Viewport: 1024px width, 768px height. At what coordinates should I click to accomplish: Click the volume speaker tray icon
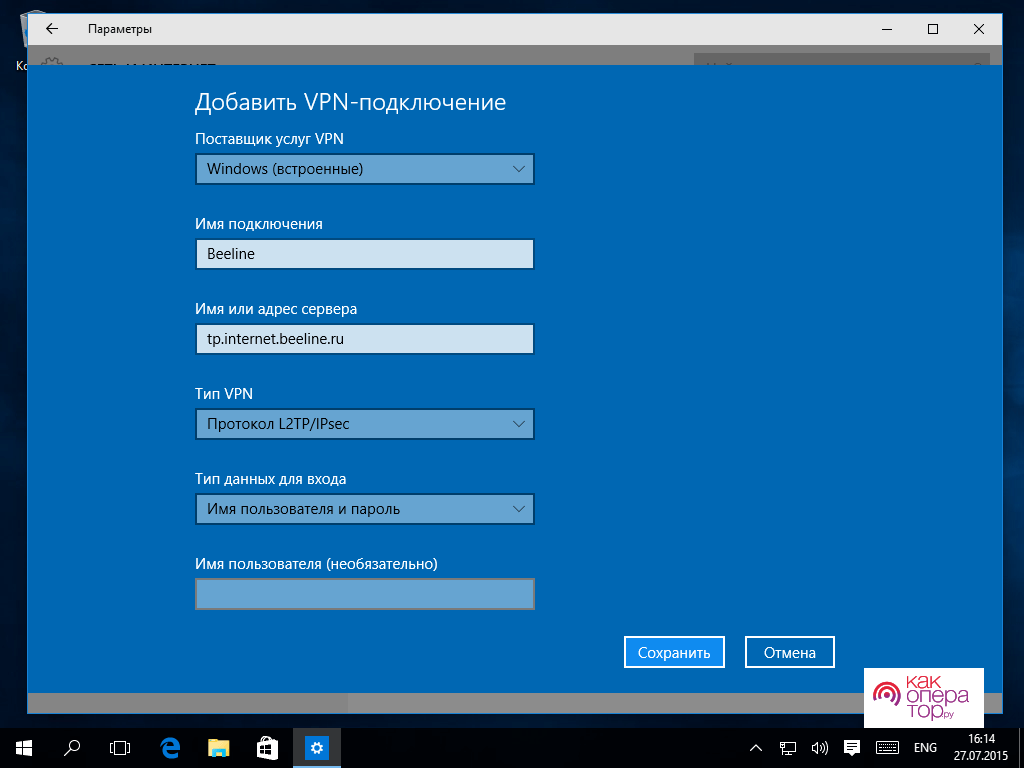819,747
